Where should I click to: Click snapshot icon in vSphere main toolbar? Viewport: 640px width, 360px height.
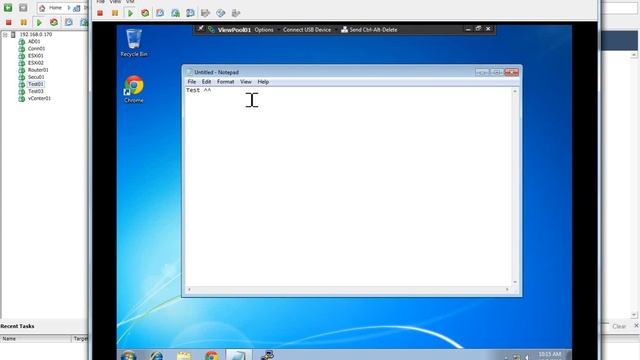69,22
